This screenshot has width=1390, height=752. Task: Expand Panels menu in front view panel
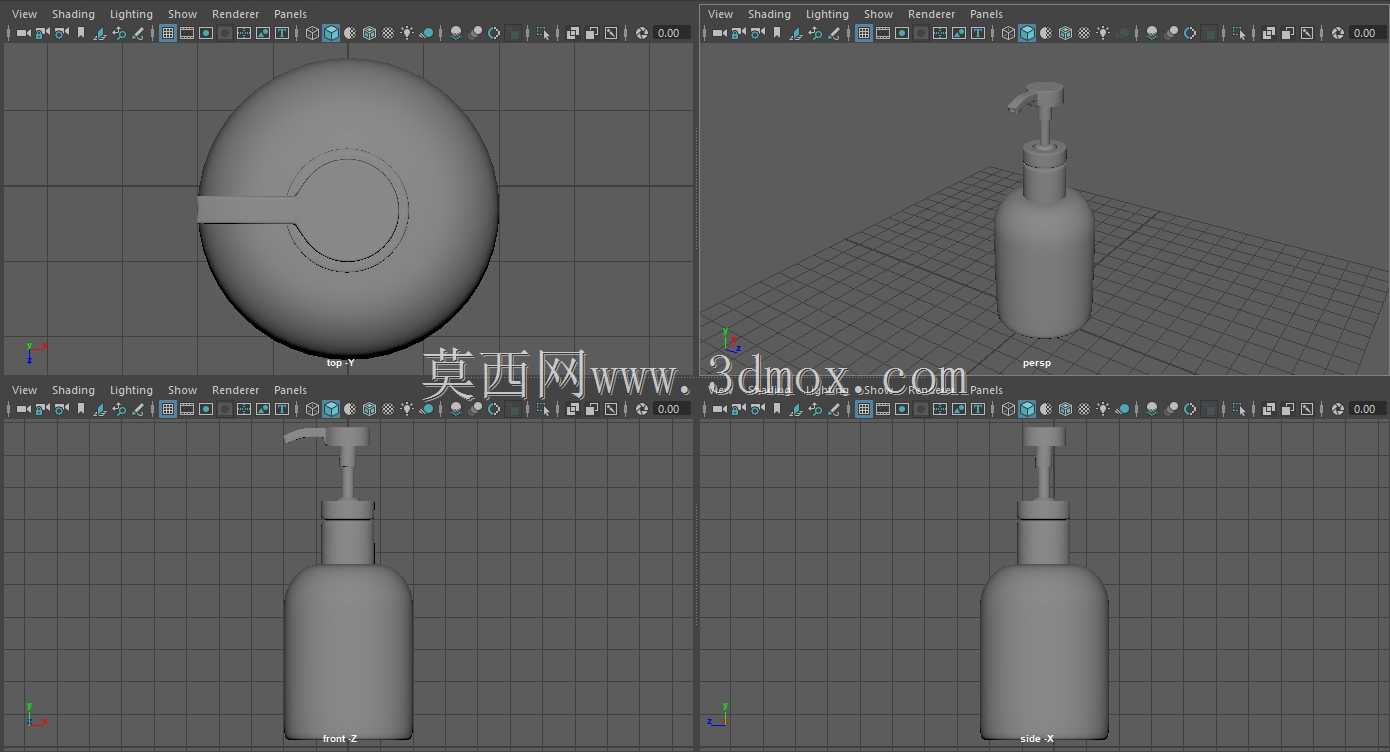tap(290, 390)
